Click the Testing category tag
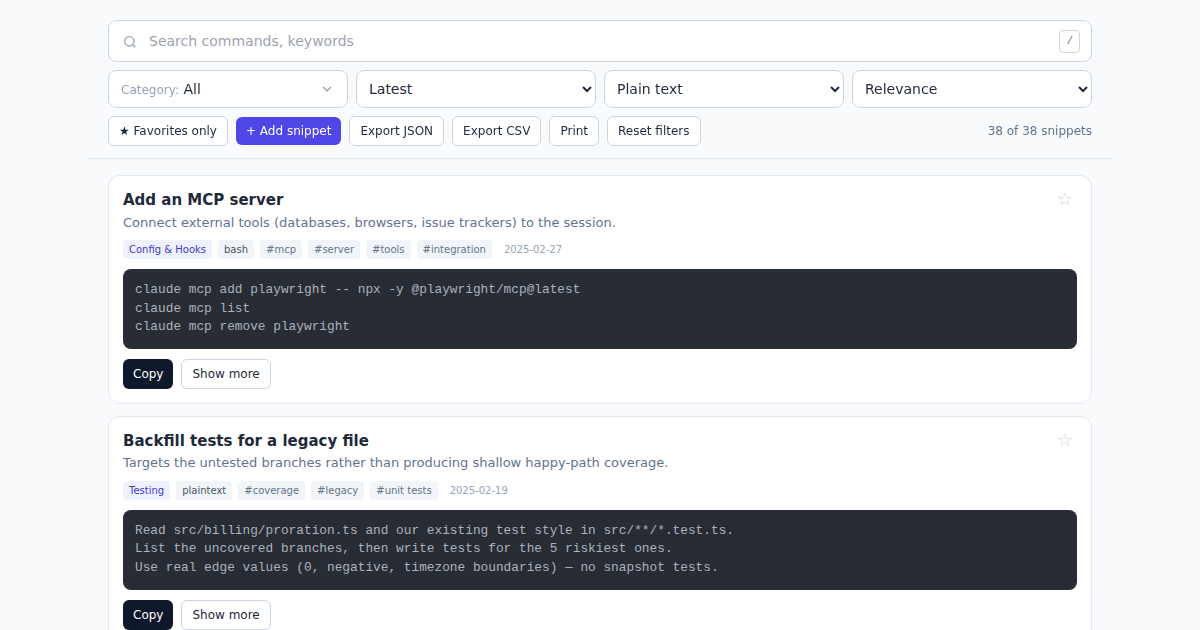This screenshot has height=630, width=1200. click(146, 490)
